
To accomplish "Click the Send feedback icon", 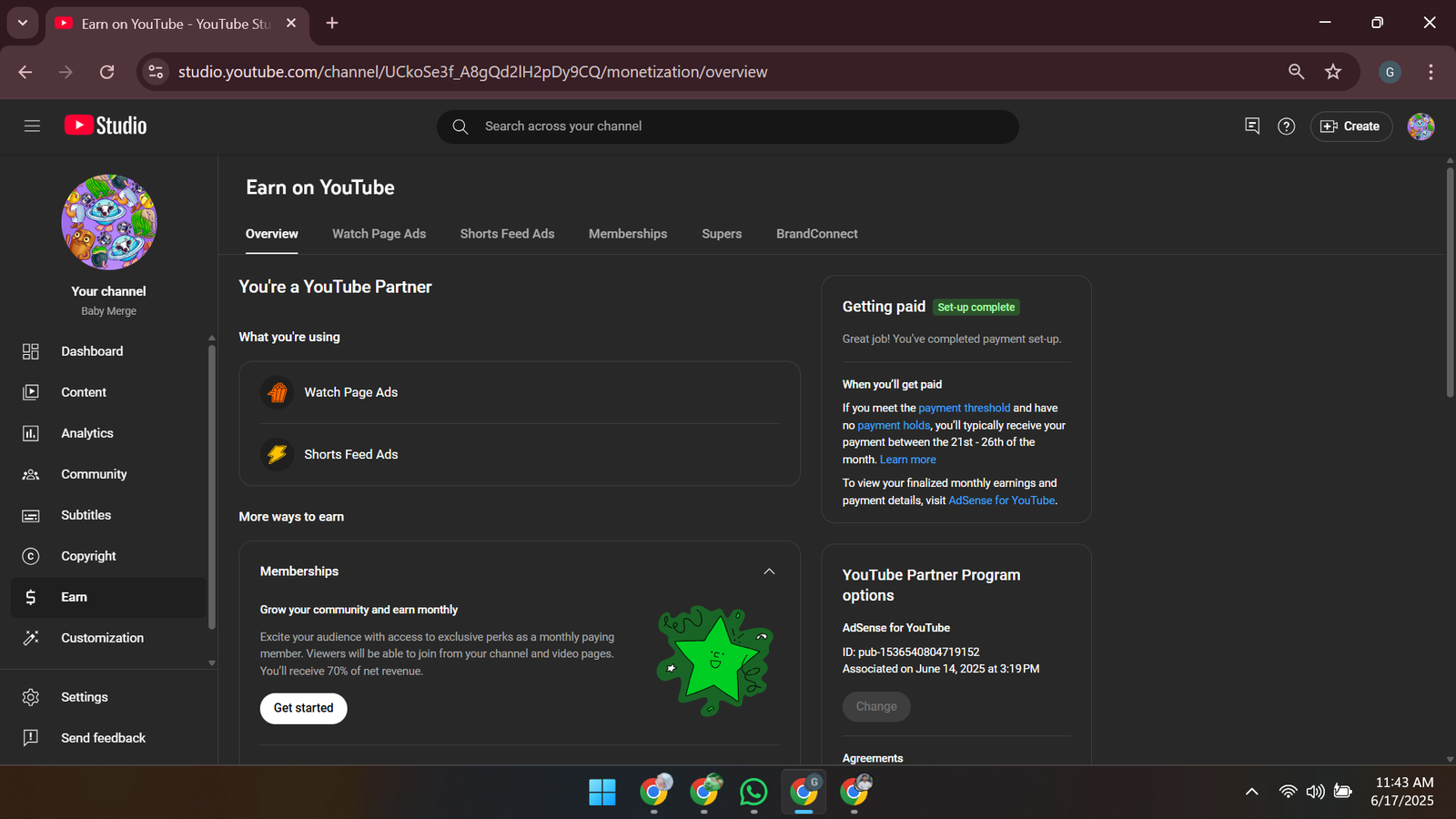I will [x=31, y=738].
